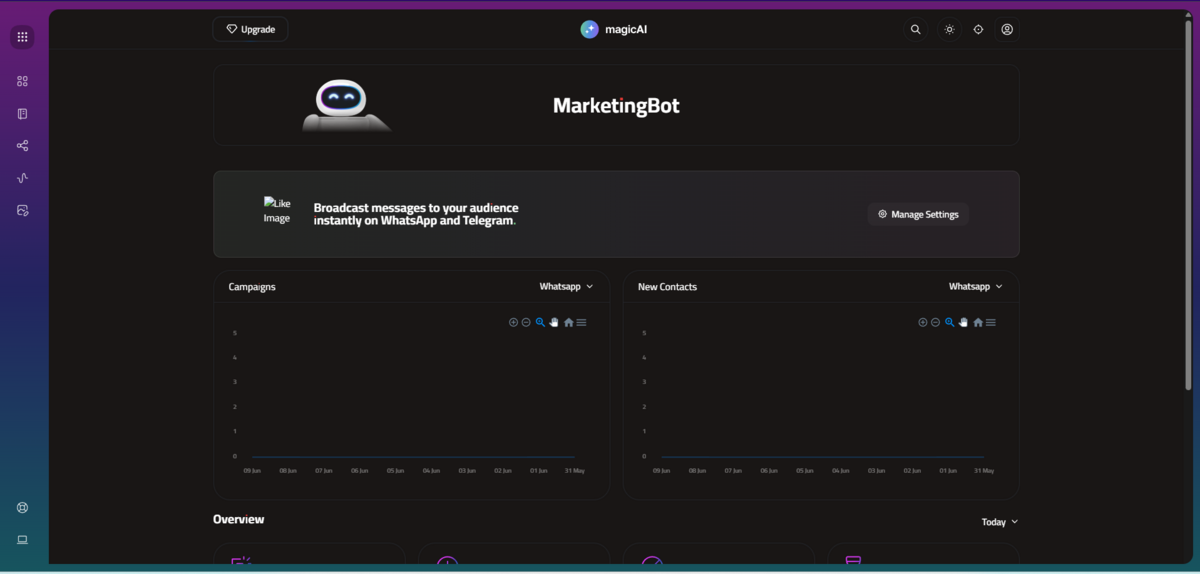Click the Upgrade button
This screenshot has width=1200, height=574.
pyautogui.click(x=250, y=30)
